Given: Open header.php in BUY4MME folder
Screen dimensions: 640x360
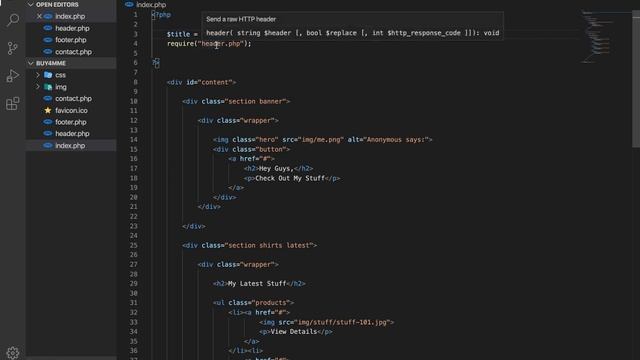Looking at the screenshot, I should [x=71, y=133].
